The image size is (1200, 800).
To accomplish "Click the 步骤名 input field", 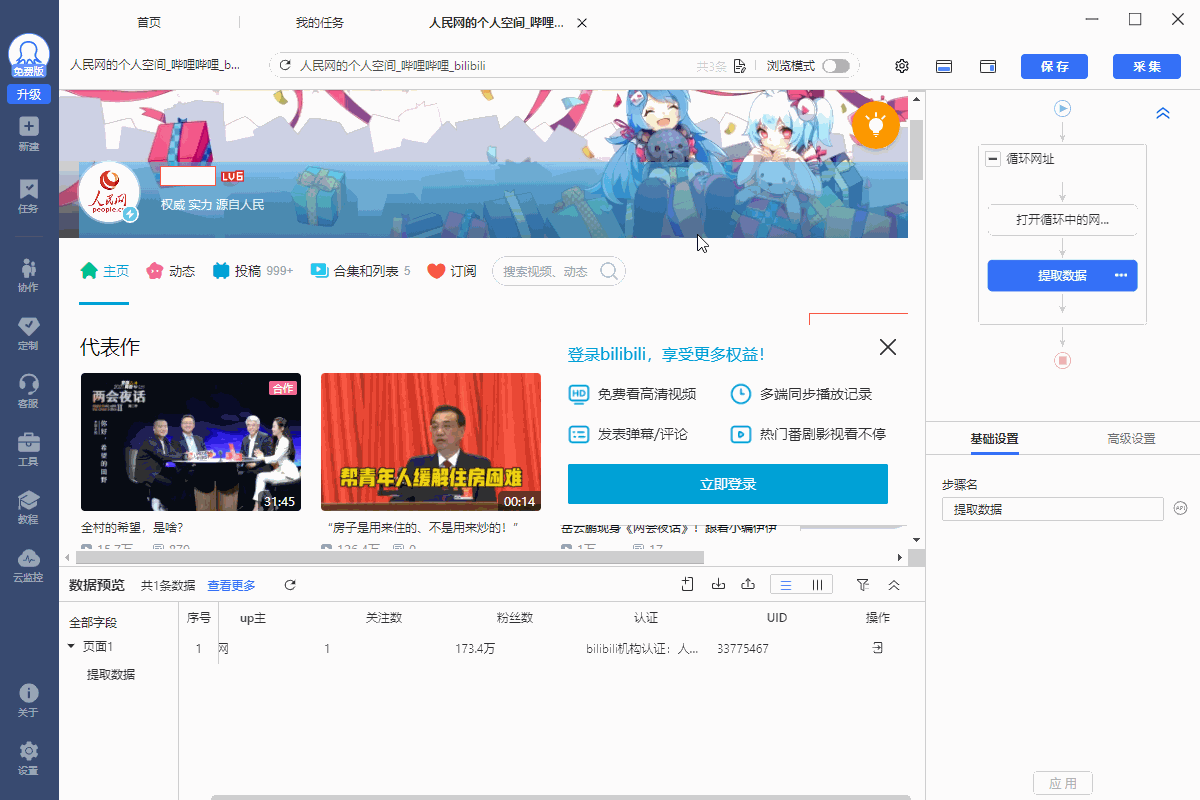I will coord(1053,509).
